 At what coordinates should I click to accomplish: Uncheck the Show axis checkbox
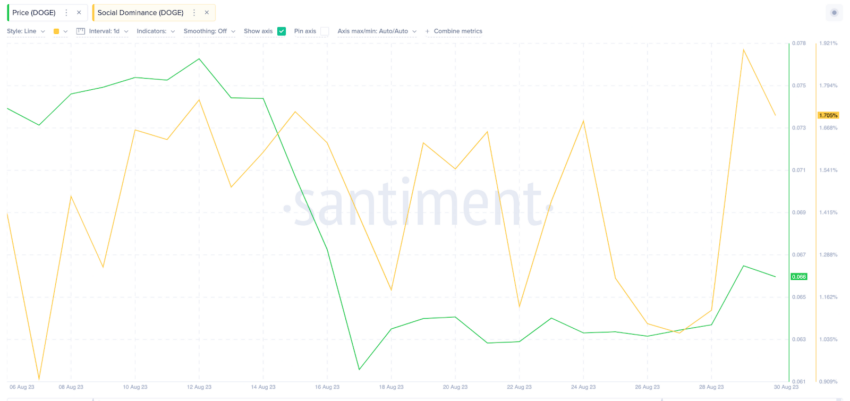[x=281, y=31]
